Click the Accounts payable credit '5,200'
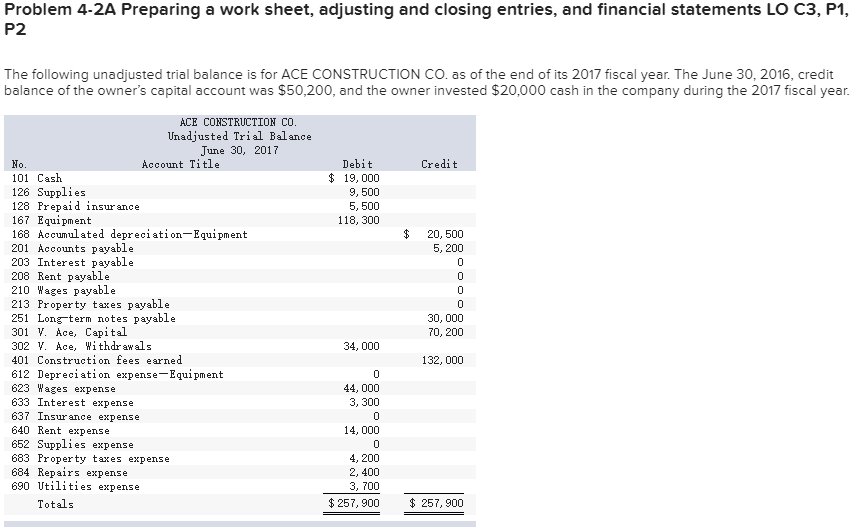853x531 pixels. pos(449,249)
